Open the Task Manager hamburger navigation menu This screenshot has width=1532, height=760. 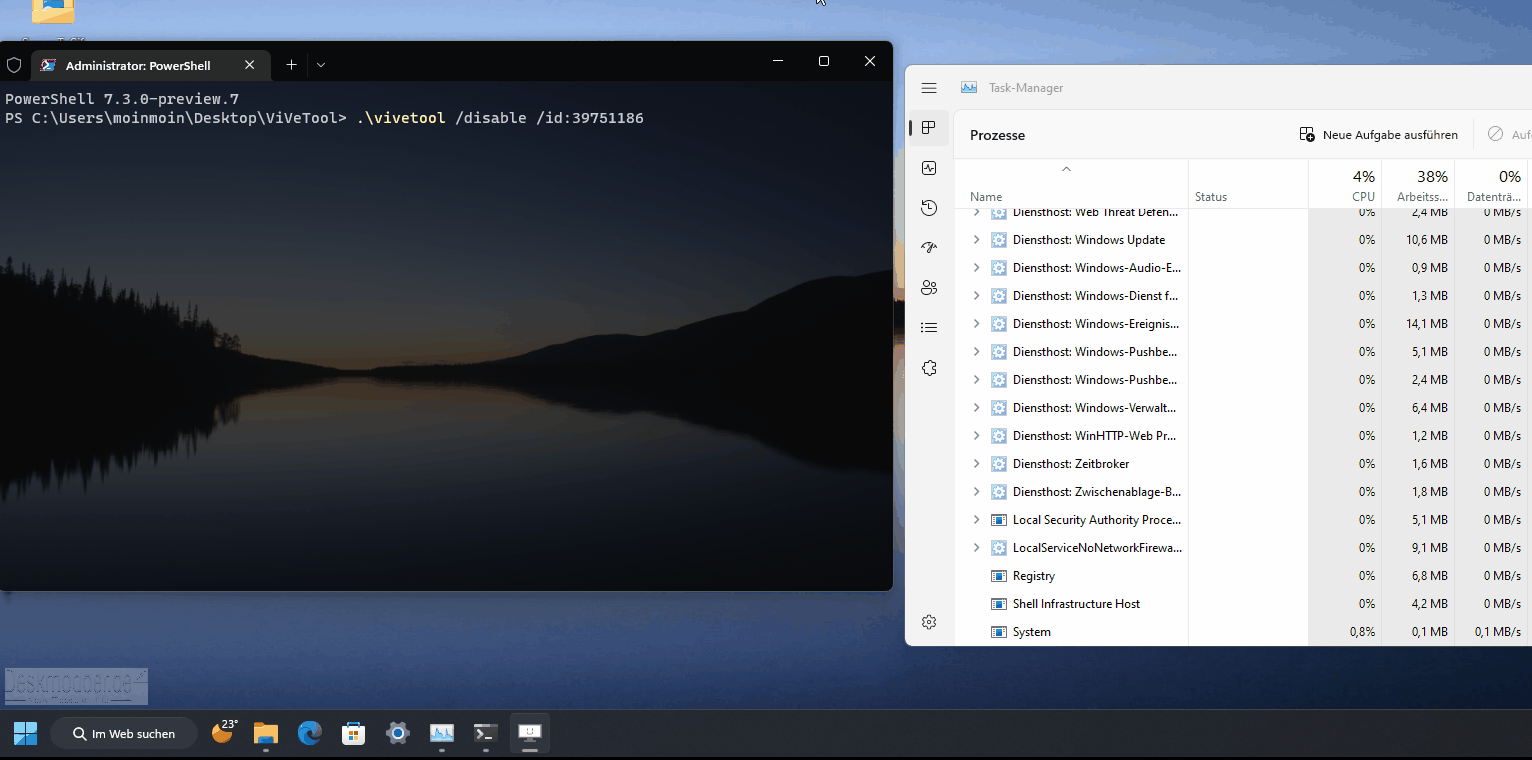929,88
